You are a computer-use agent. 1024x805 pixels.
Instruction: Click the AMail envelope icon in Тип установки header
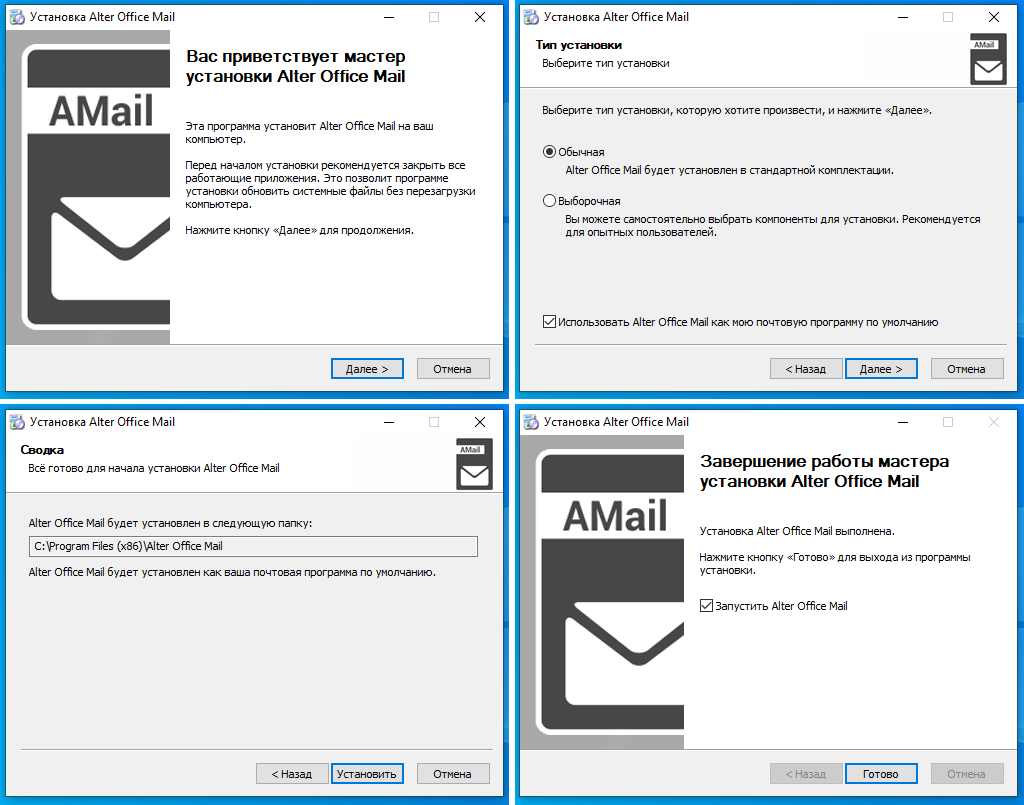tap(988, 59)
